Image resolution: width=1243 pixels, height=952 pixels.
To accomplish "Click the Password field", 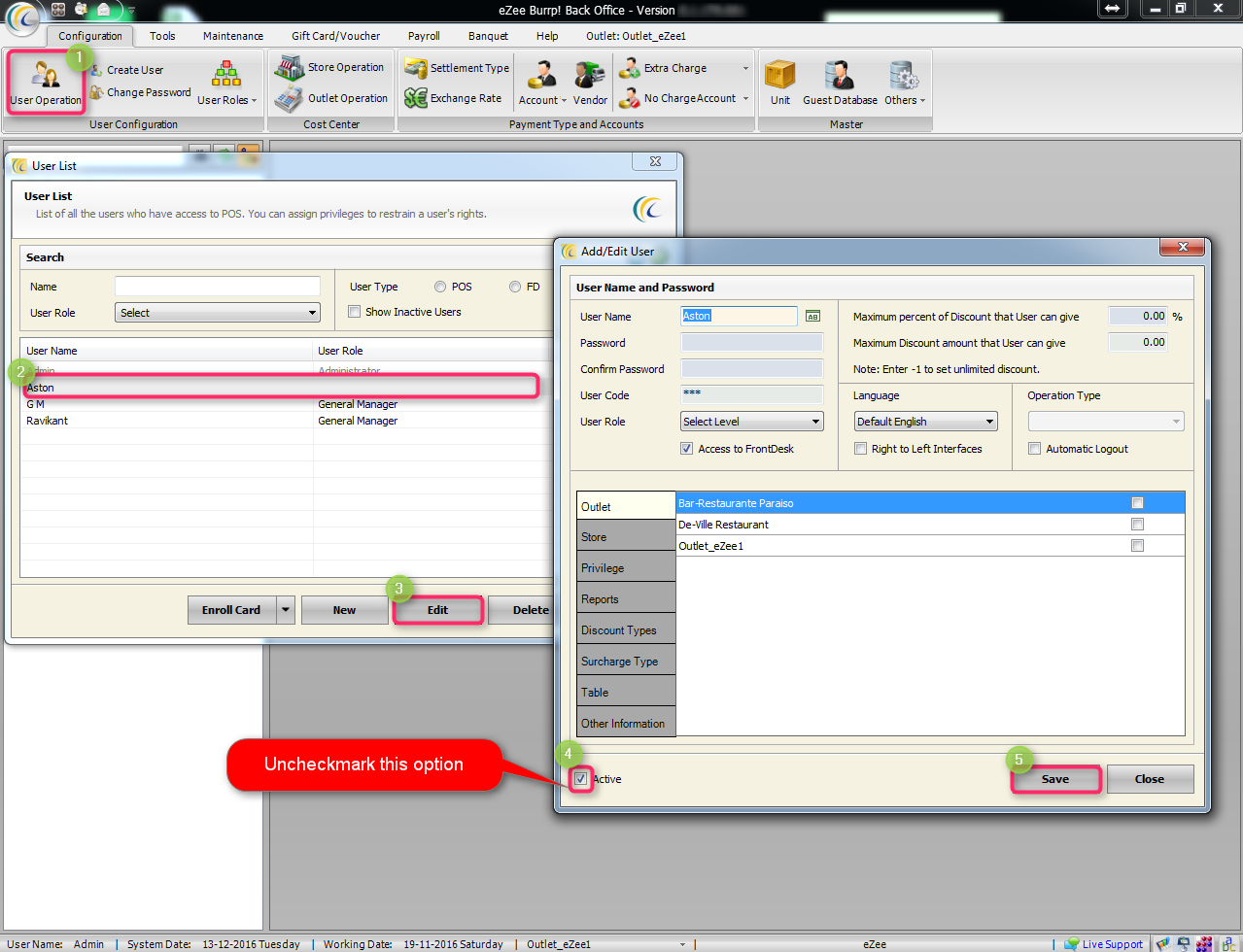I will click(751, 342).
